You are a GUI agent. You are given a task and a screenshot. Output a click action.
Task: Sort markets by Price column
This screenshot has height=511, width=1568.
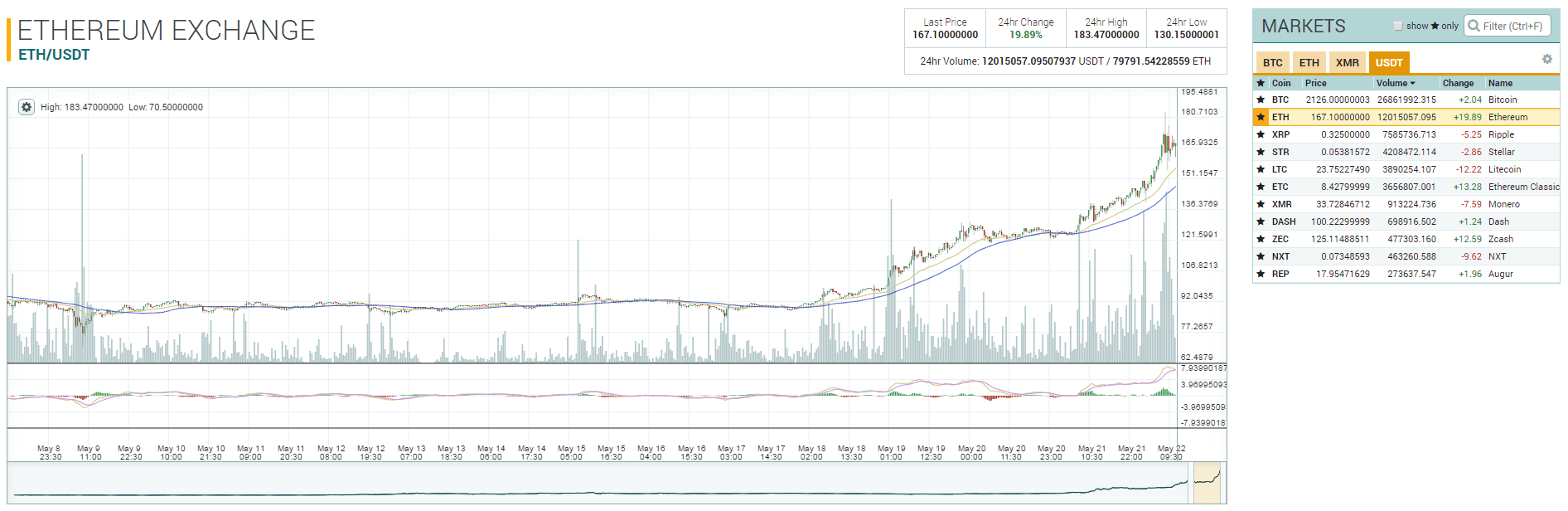[x=1315, y=83]
